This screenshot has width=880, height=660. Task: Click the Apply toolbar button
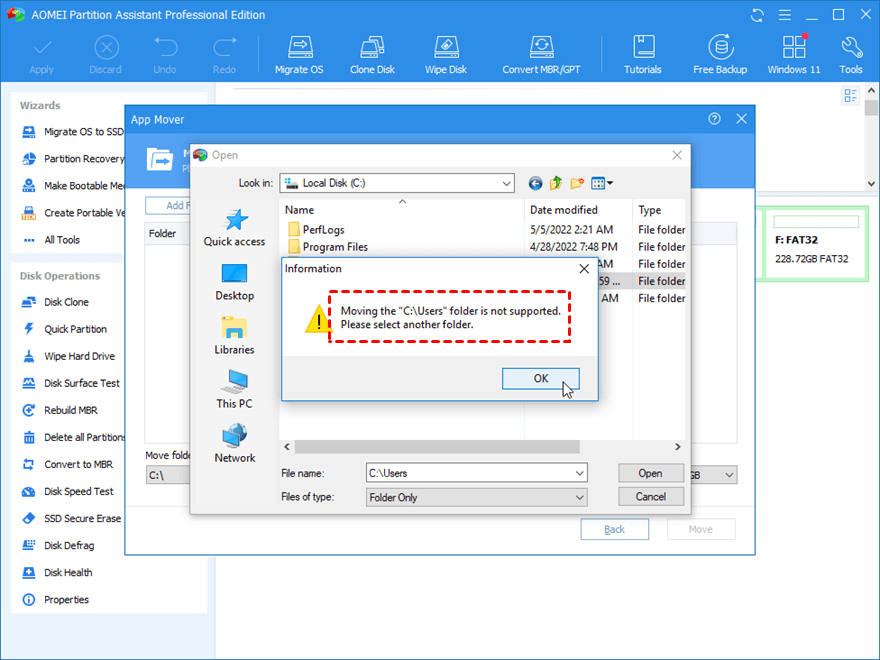pyautogui.click(x=42, y=55)
